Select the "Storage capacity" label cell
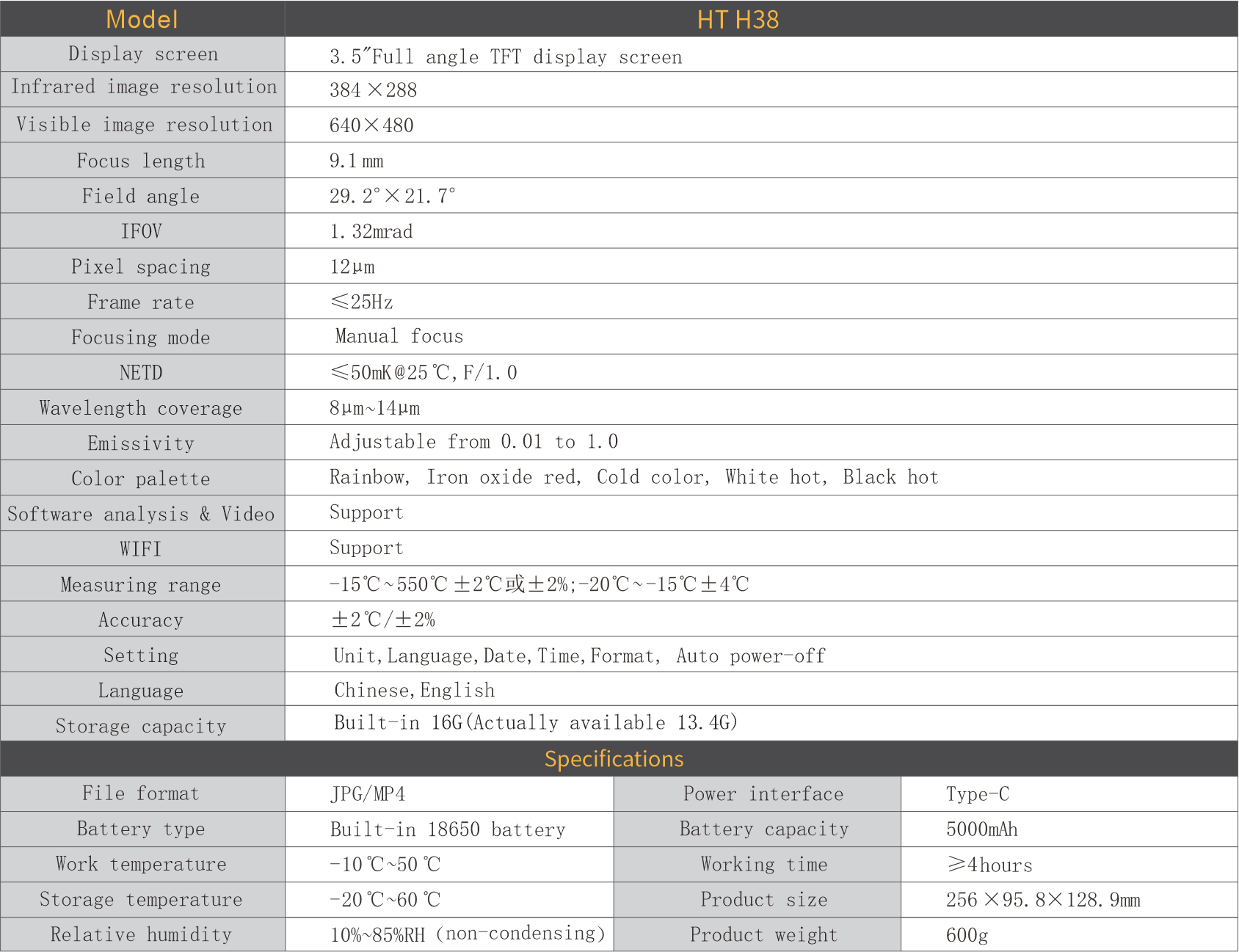This screenshot has height=952, width=1239. [141, 726]
